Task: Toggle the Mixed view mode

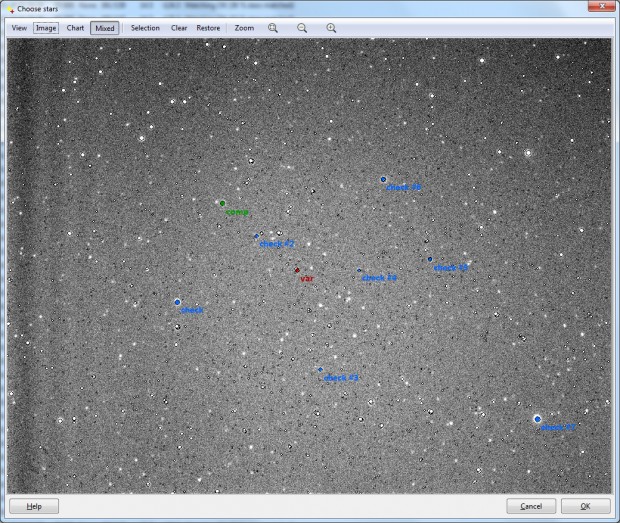Action: pyautogui.click(x=105, y=28)
